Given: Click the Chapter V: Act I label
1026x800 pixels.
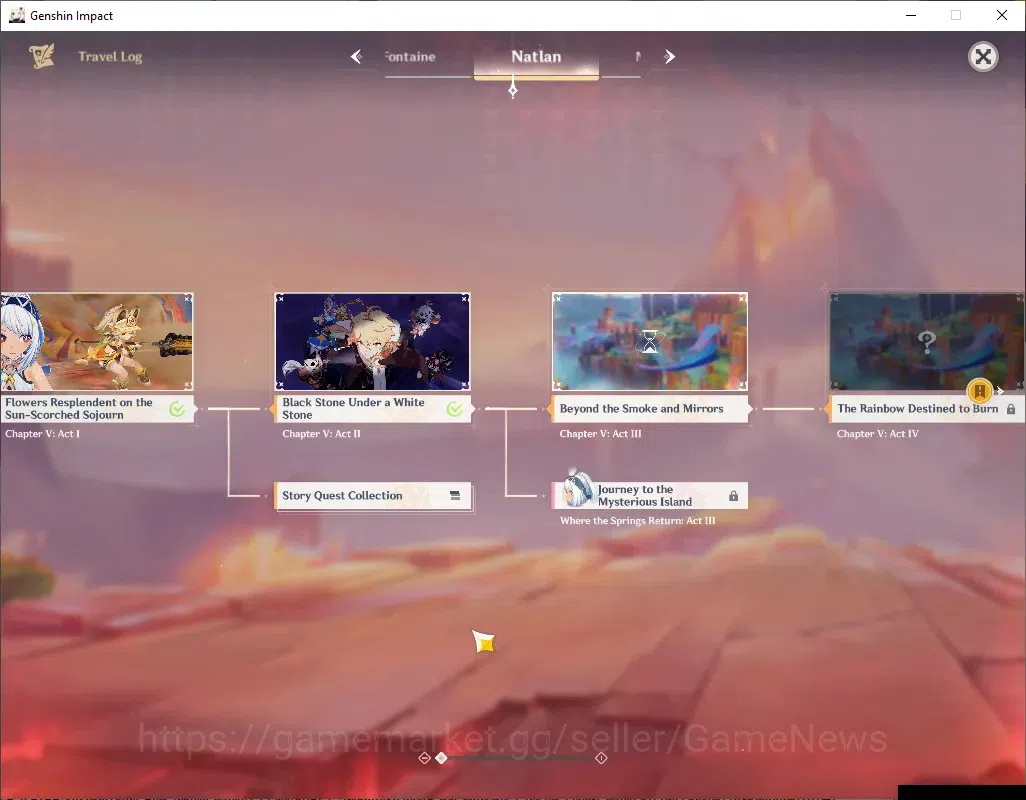Looking at the screenshot, I should coord(43,434).
